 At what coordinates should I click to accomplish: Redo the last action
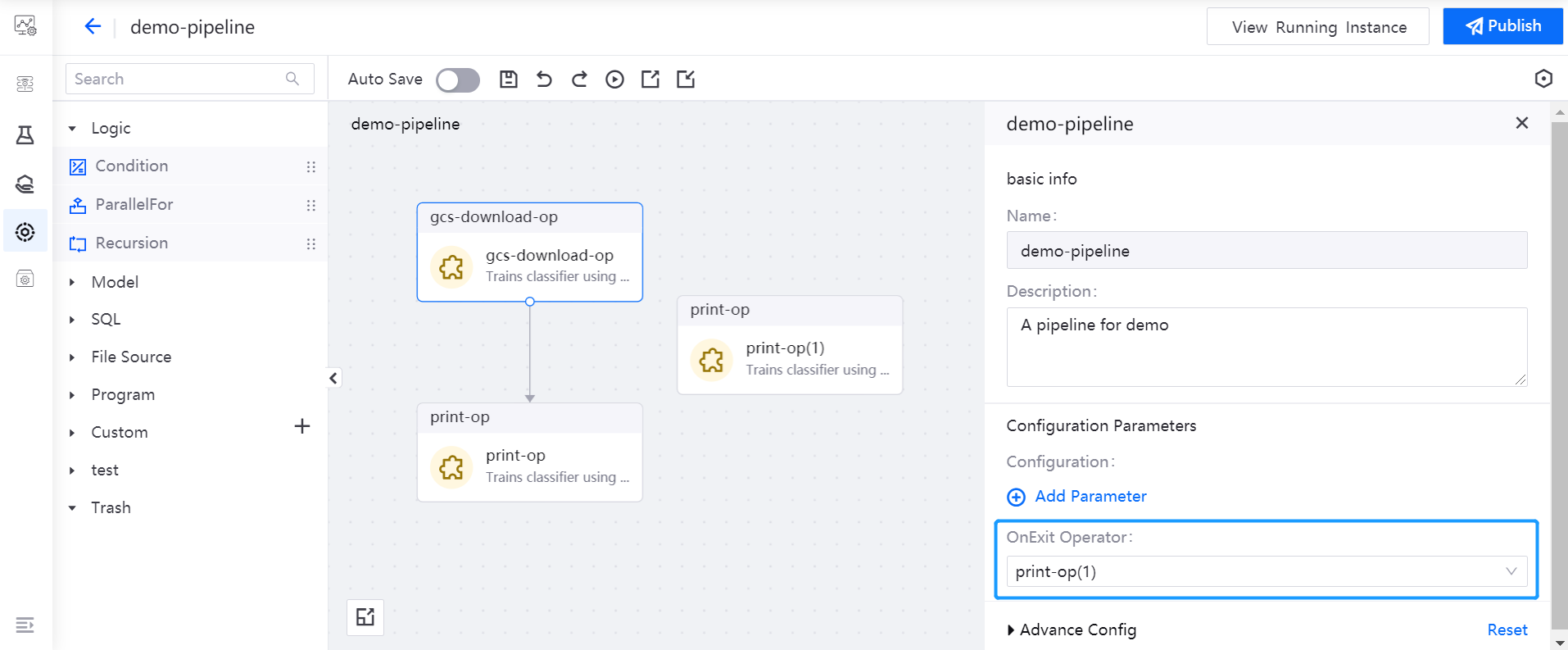click(579, 79)
